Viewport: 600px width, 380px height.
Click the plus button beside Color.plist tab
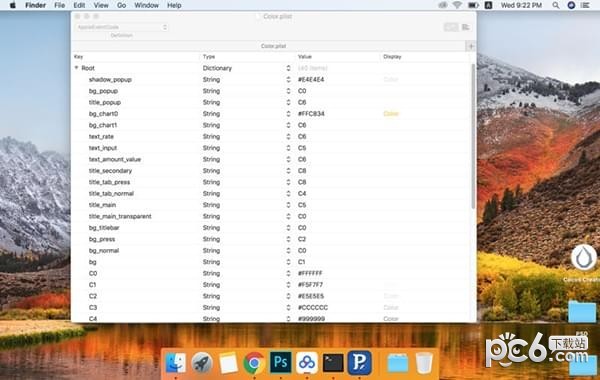click(x=471, y=46)
